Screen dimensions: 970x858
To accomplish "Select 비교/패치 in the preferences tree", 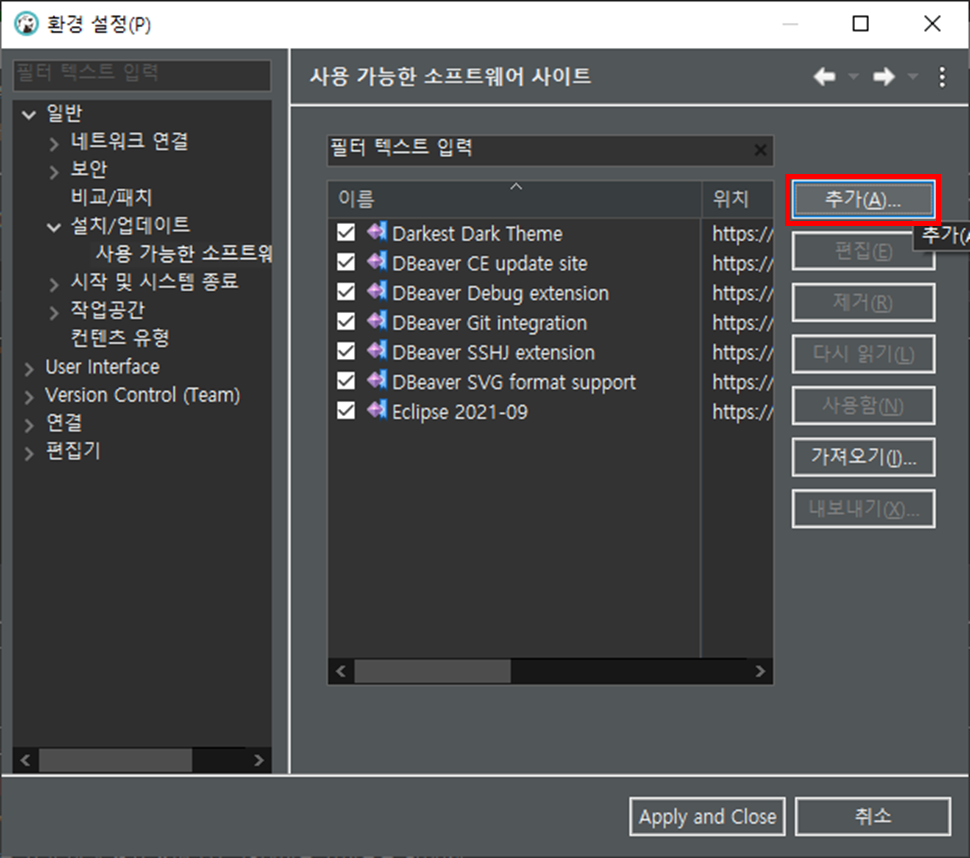I will pos(111,197).
